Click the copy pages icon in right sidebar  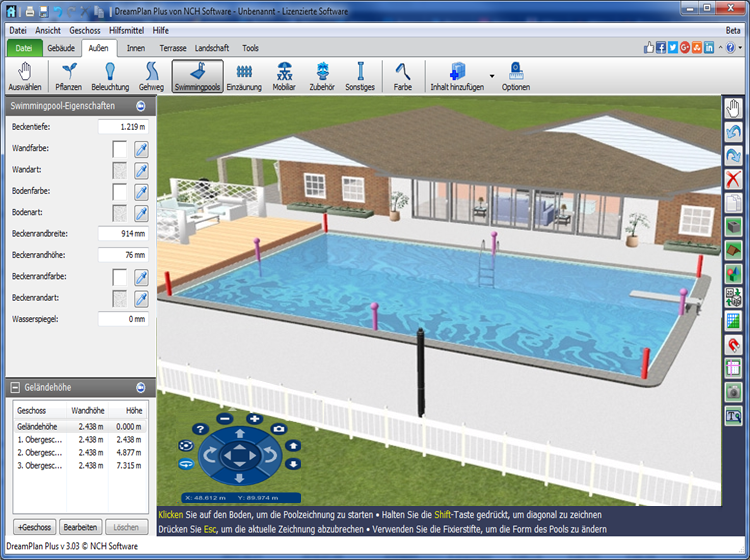(733, 203)
